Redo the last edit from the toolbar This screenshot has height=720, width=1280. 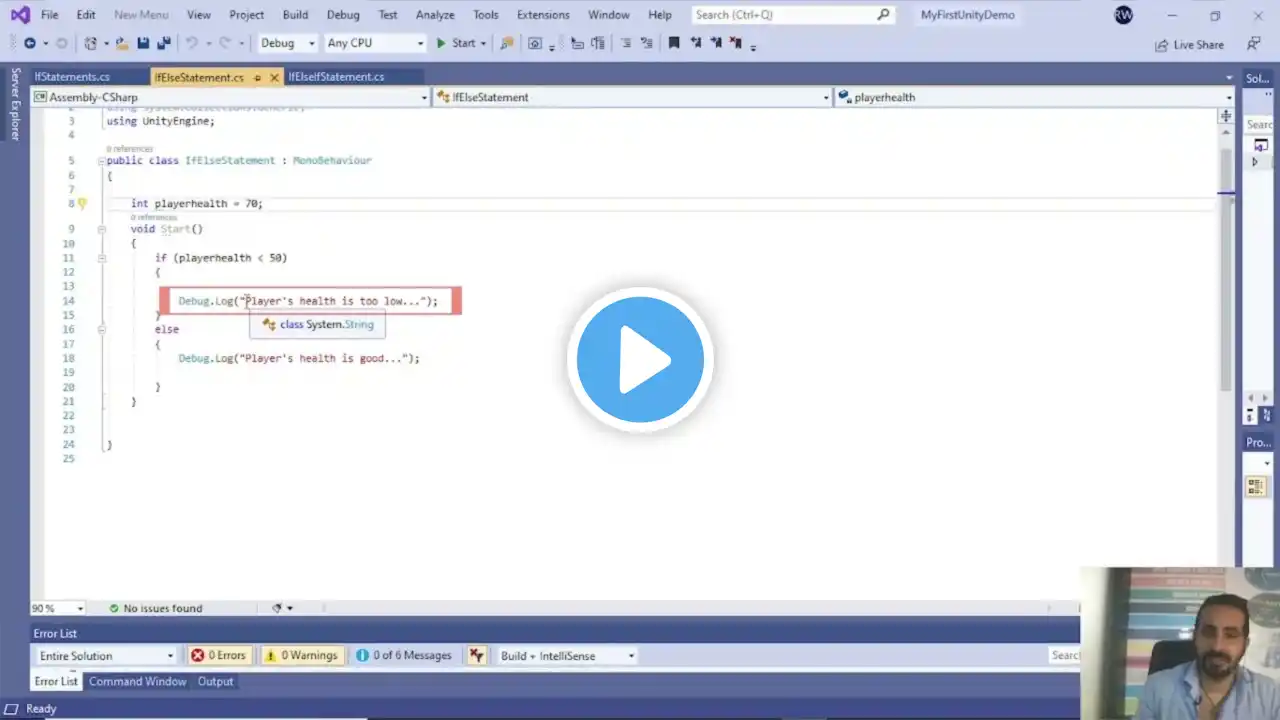tap(225, 43)
